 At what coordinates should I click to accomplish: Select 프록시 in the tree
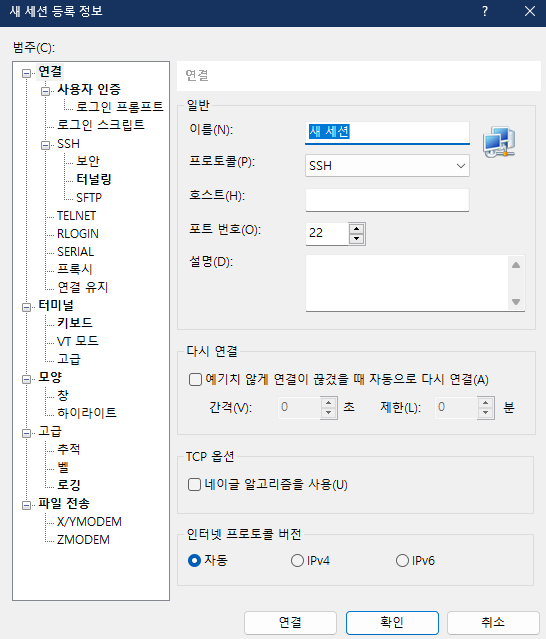[75, 269]
